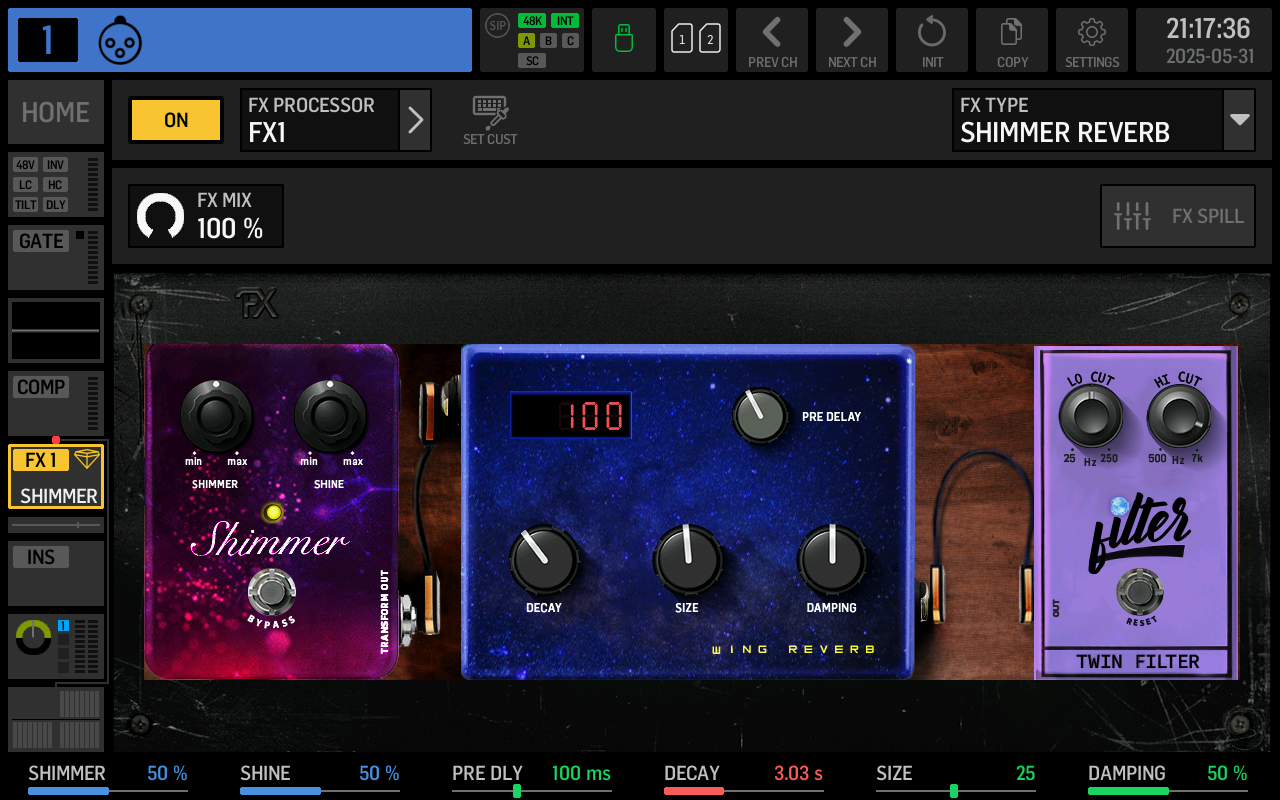
Task: Open the FX TYPE dropdown showing SHIMMER REVERB
Action: (1103, 120)
